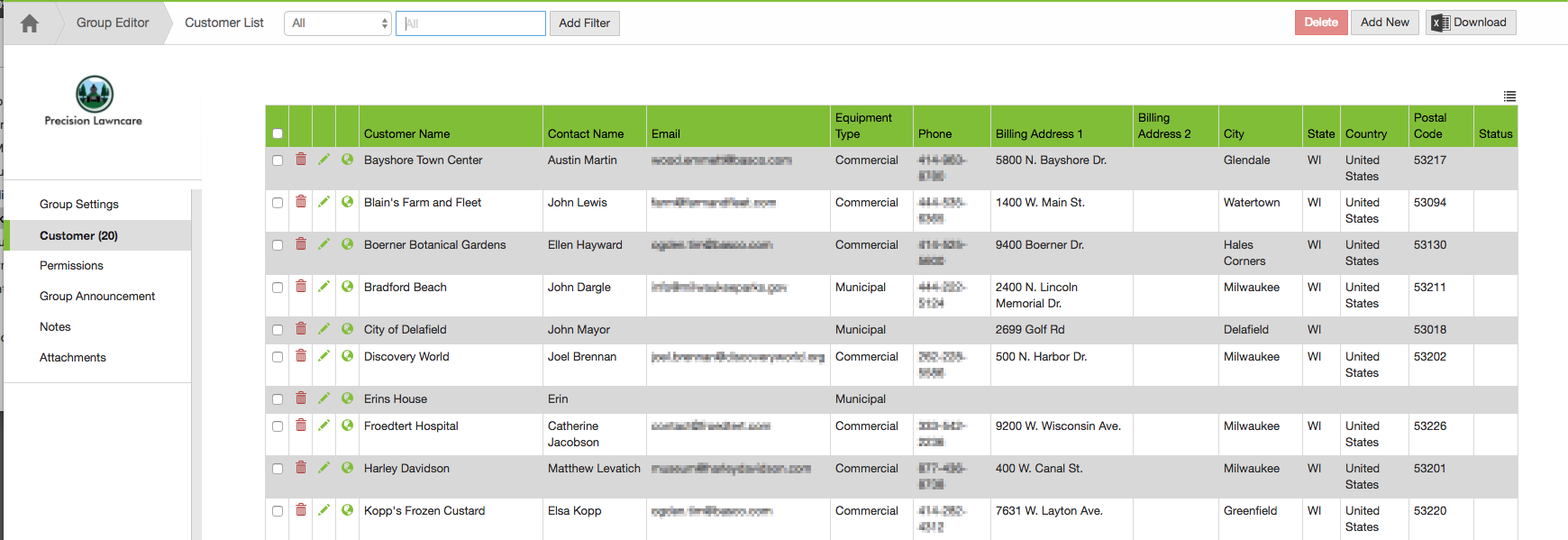Select the Billing Address 1 header

pyautogui.click(x=1039, y=133)
